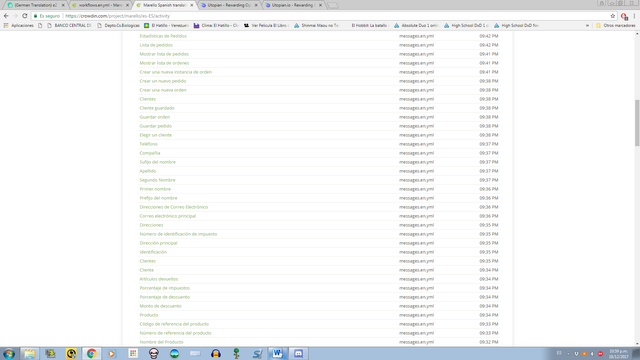
Task: Open the Aplicaciones apps shortcut
Action: [19, 25]
